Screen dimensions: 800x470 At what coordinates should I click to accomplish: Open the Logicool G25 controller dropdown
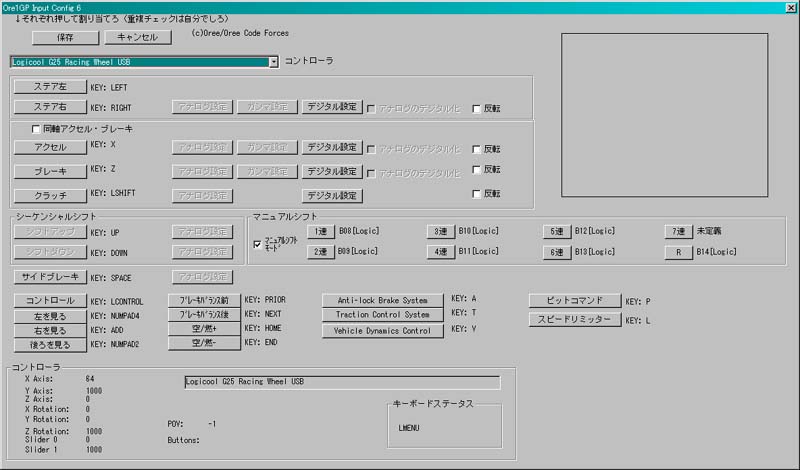point(273,62)
